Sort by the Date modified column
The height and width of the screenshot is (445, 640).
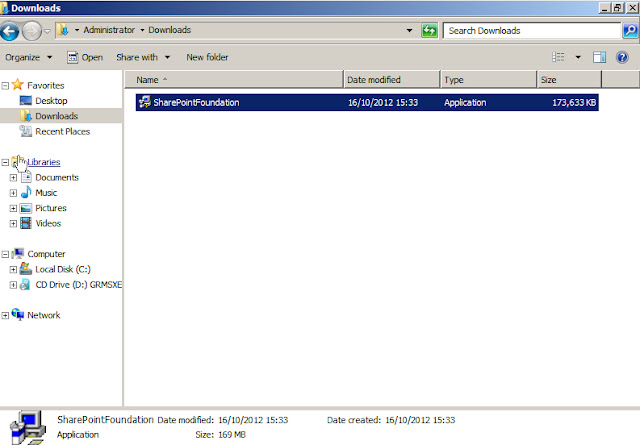pyautogui.click(x=392, y=80)
